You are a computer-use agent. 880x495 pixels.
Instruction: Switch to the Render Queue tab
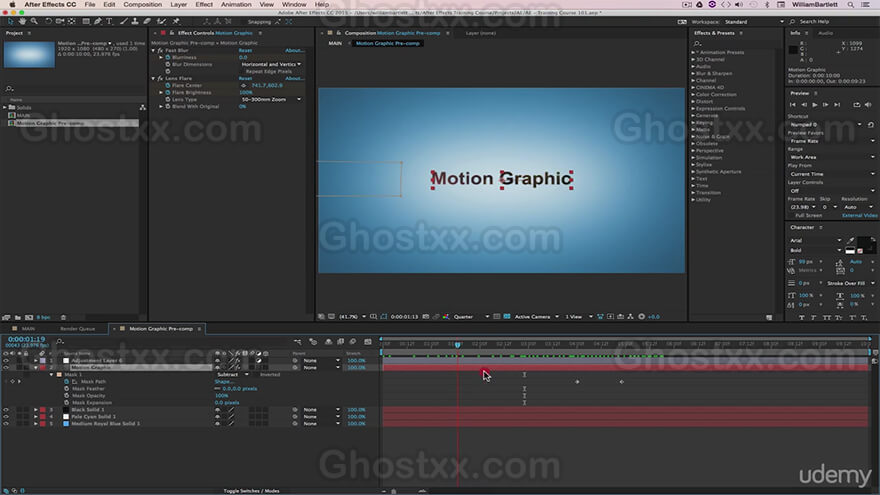[x=77, y=328]
